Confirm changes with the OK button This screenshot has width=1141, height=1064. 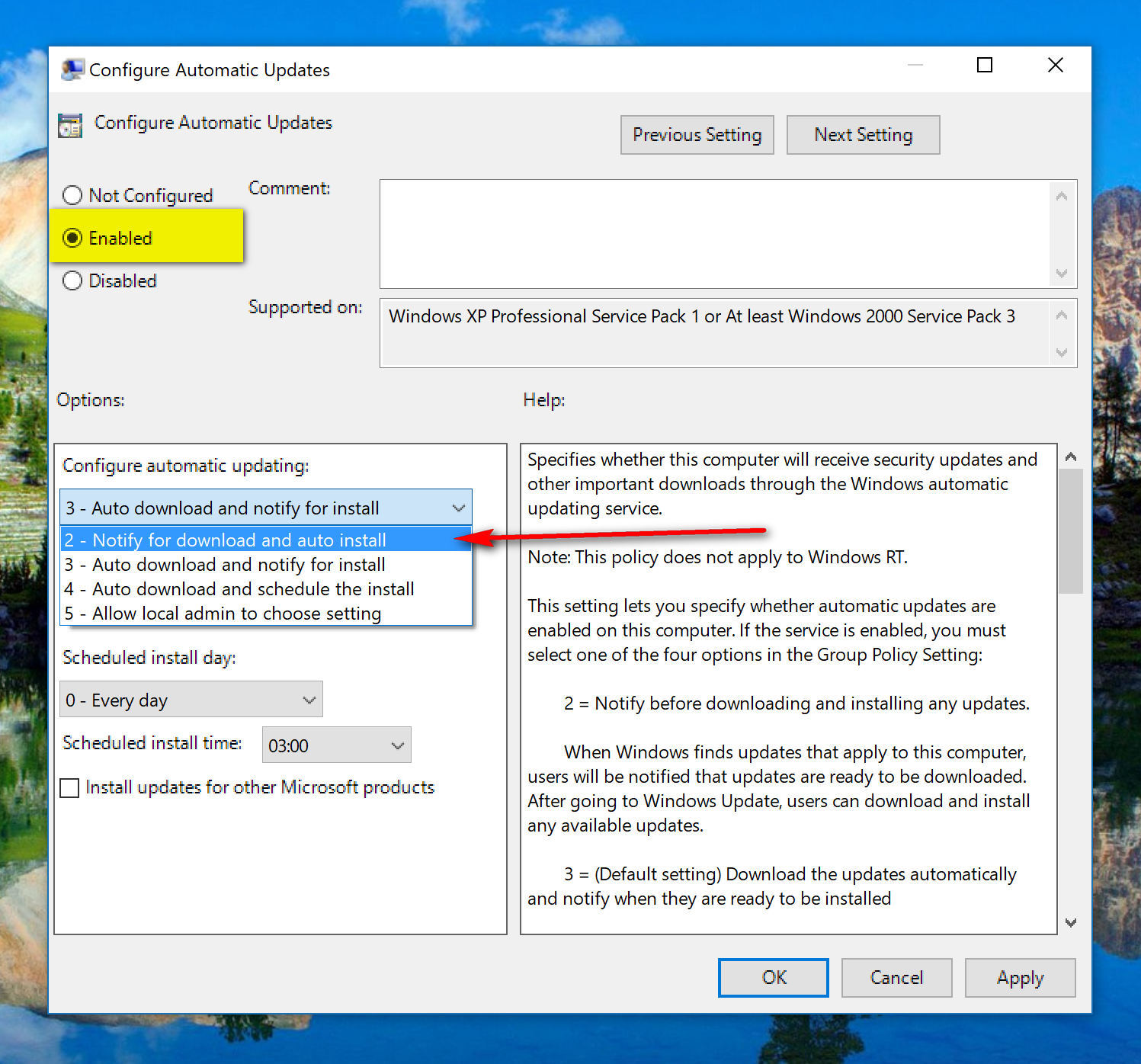coord(772,977)
